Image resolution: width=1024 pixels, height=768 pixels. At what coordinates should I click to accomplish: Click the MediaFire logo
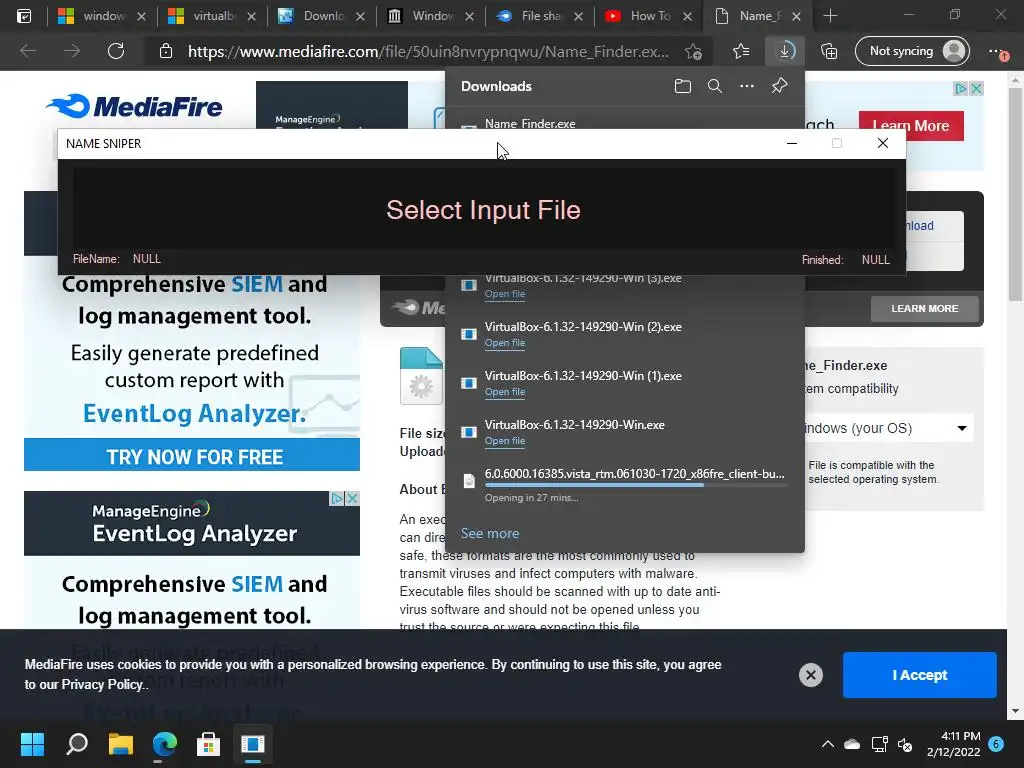(x=135, y=106)
